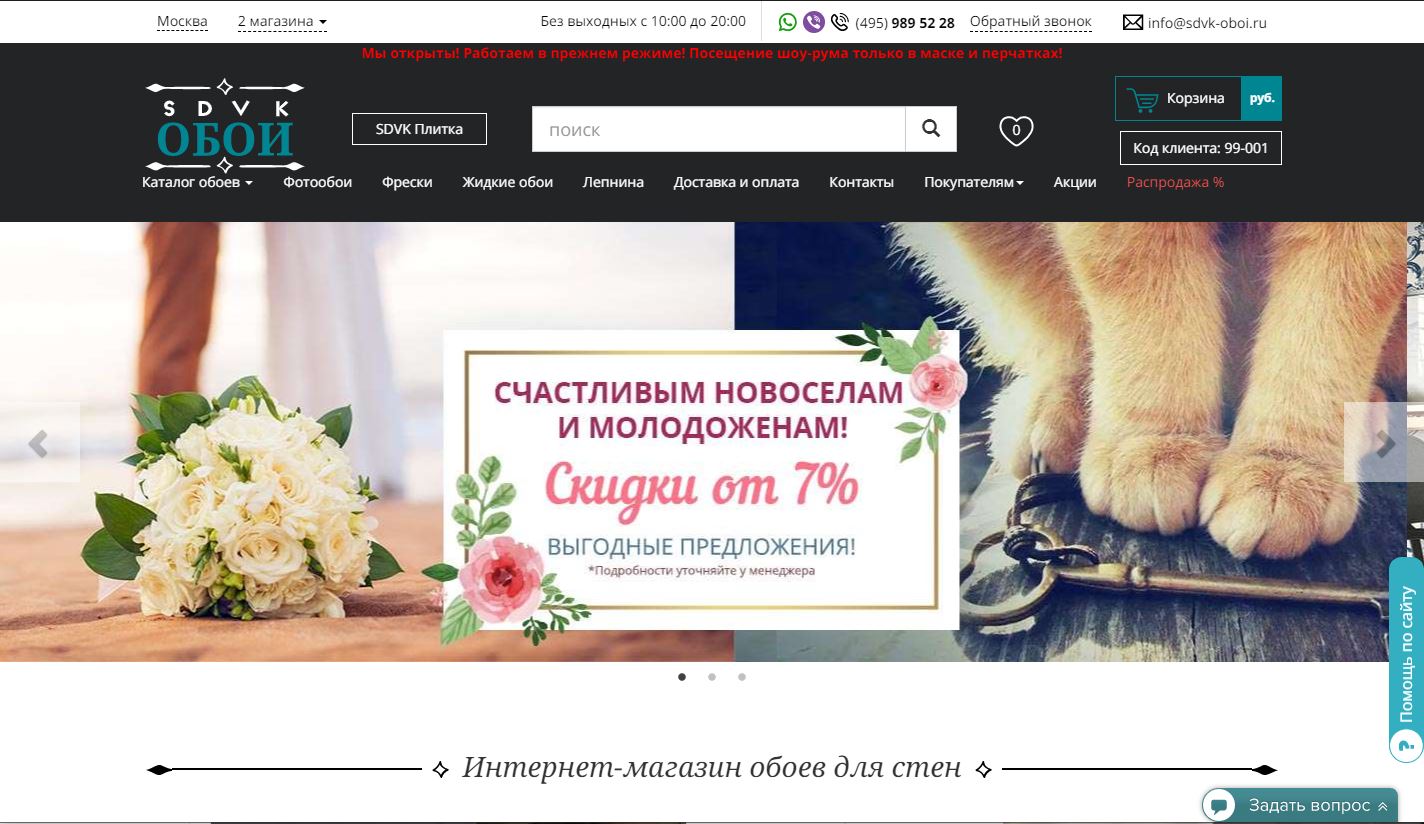
Task: Click the magnifier search button
Action: 931,129
